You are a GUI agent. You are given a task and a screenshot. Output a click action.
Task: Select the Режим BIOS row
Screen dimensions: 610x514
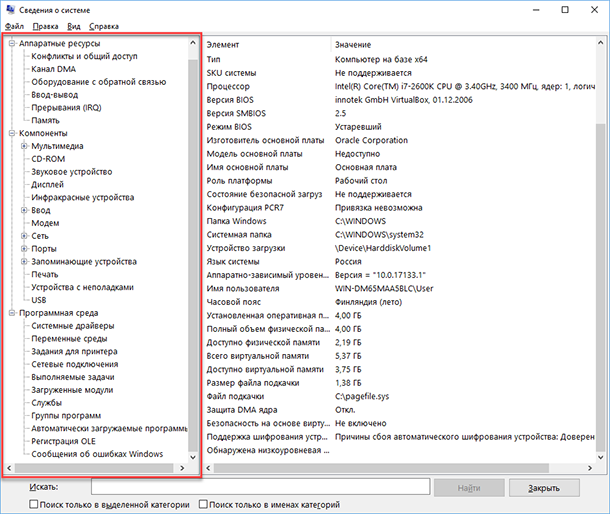(x=400, y=127)
